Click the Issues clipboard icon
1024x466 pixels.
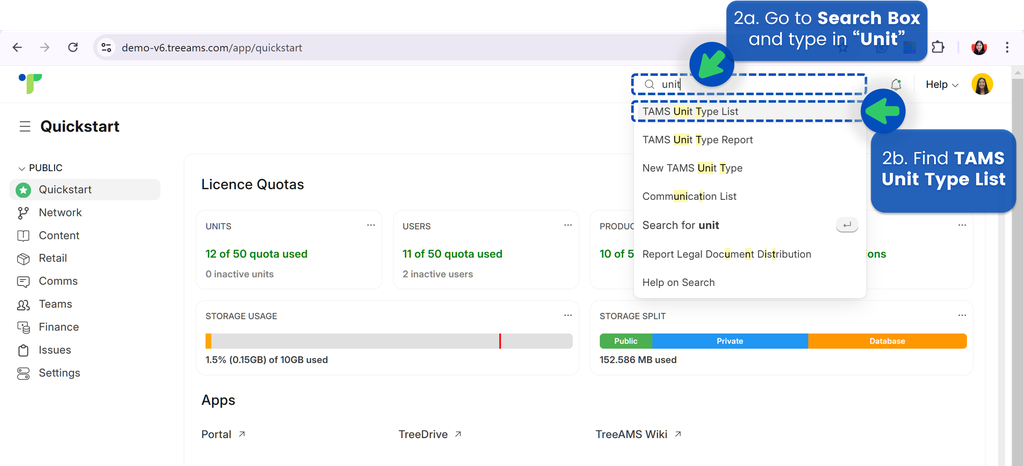(x=24, y=350)
